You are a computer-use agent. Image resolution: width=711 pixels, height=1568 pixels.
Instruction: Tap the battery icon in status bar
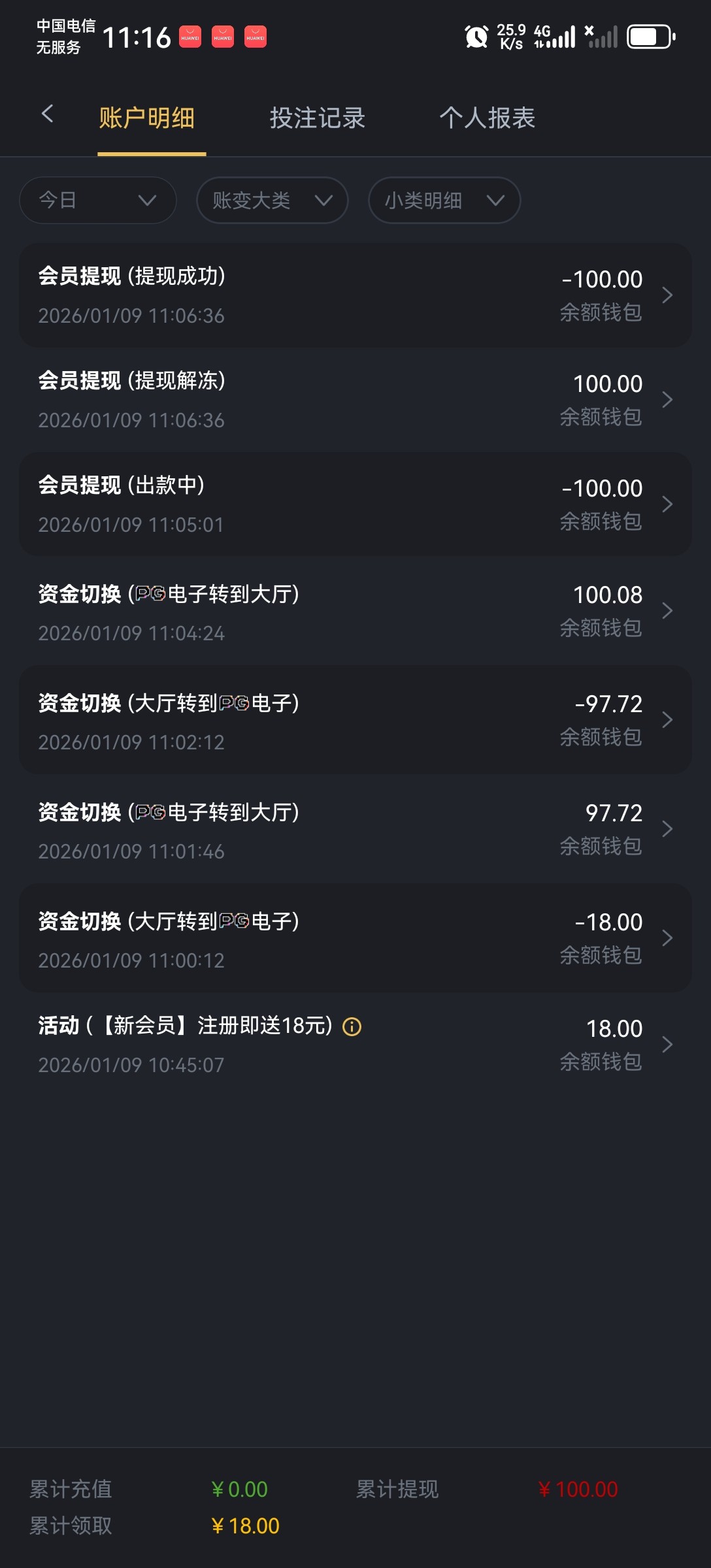pos(651,37)
